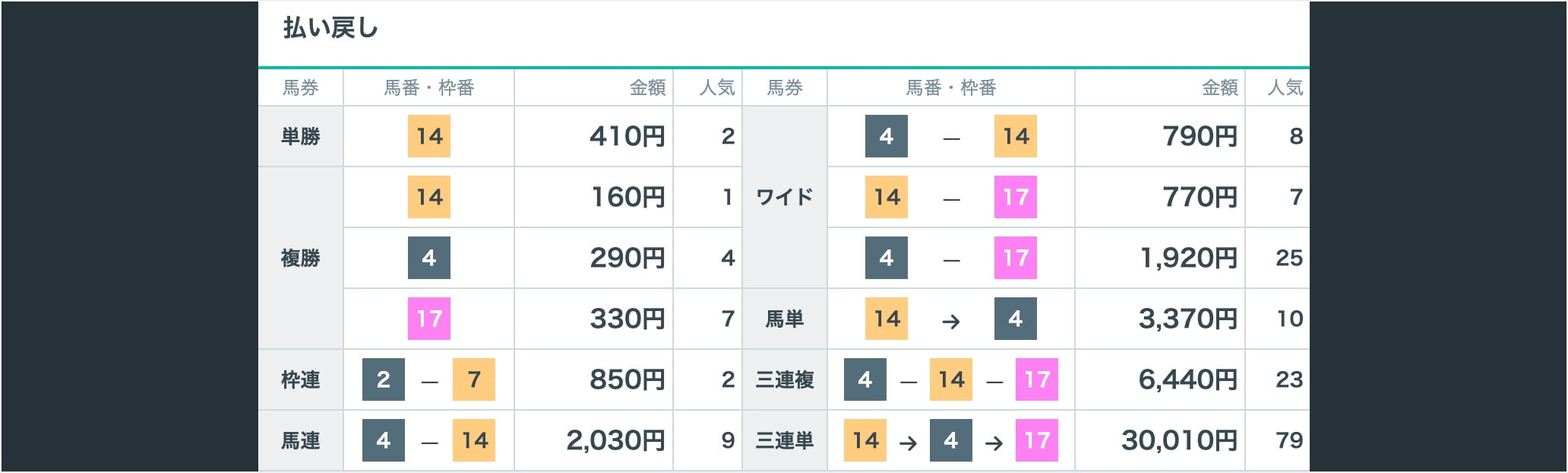The image size is (1568, 473).
Task: Click the orange 7 badge in 枠連 row
Action: tap(473, 379)
